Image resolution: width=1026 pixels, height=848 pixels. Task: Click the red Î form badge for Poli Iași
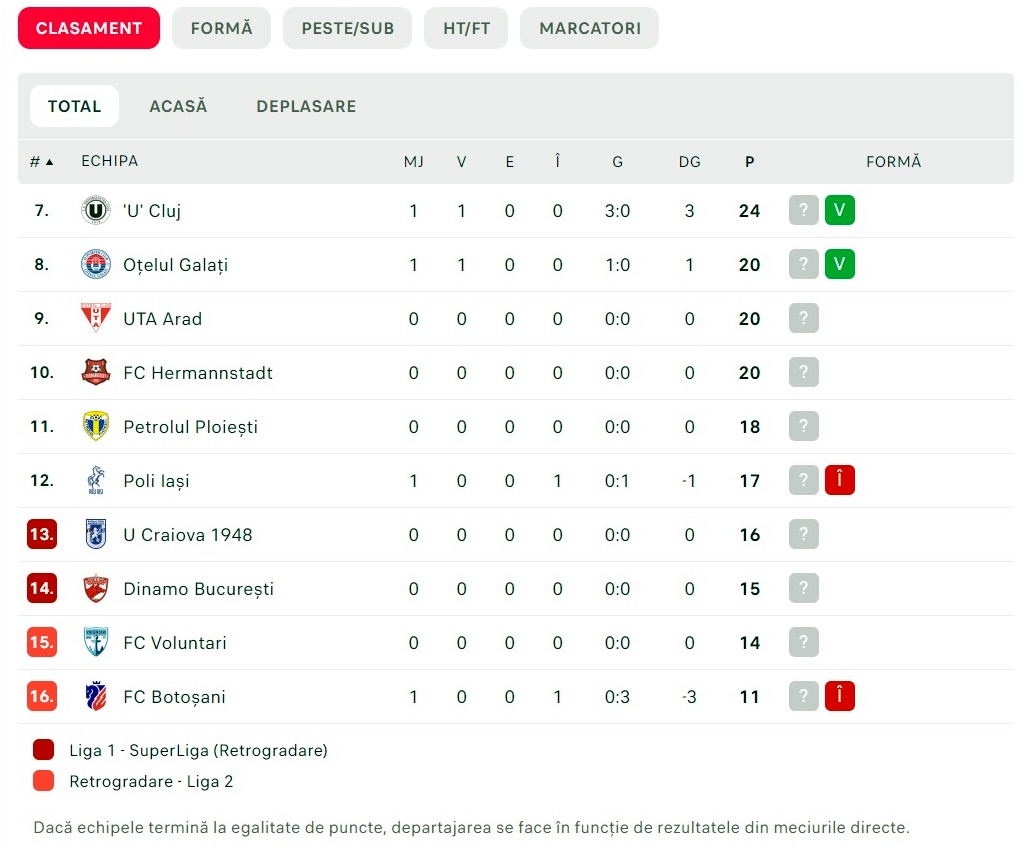[x=840, y=481]
